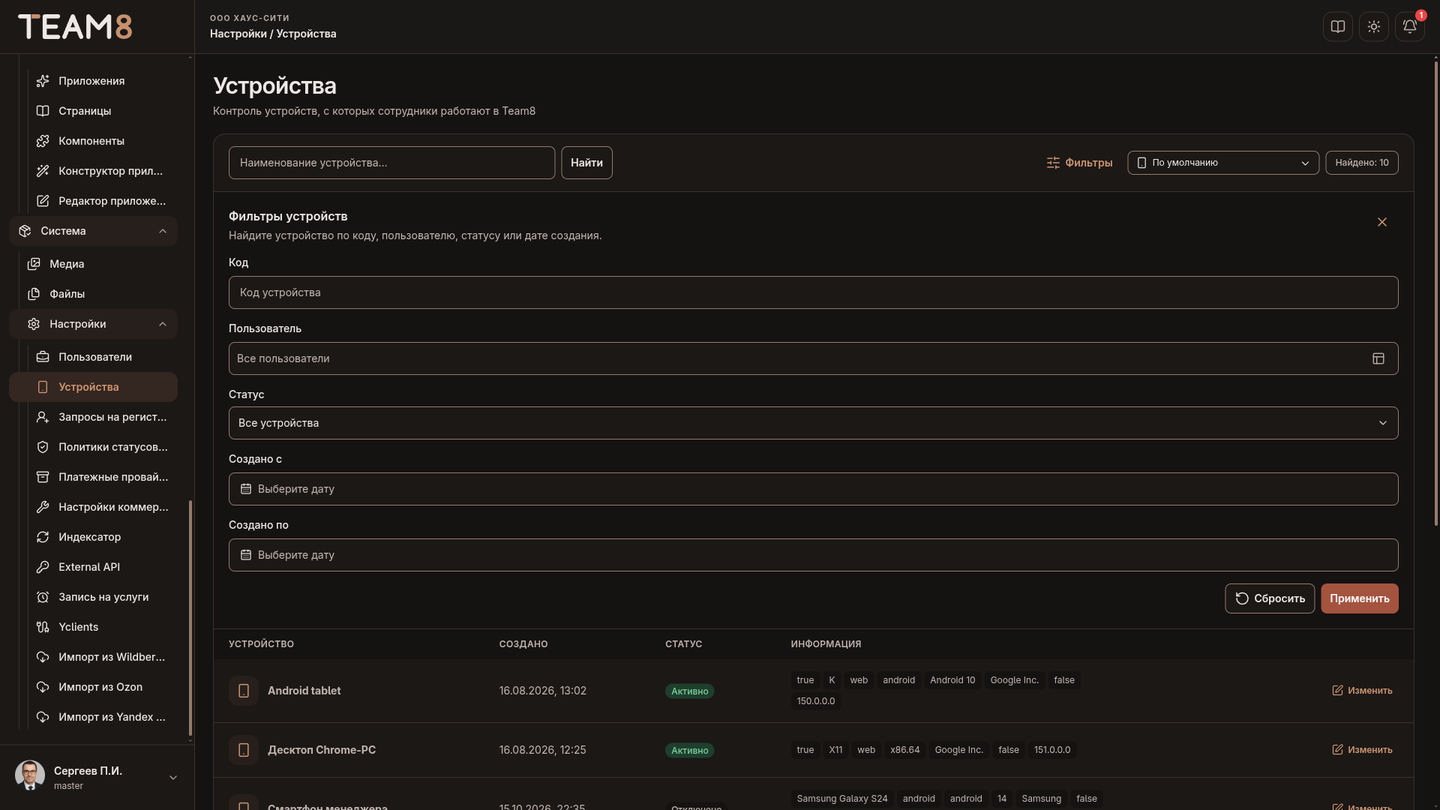
Task: Open the Статус dropdown Все устройства
Action: 813,423
